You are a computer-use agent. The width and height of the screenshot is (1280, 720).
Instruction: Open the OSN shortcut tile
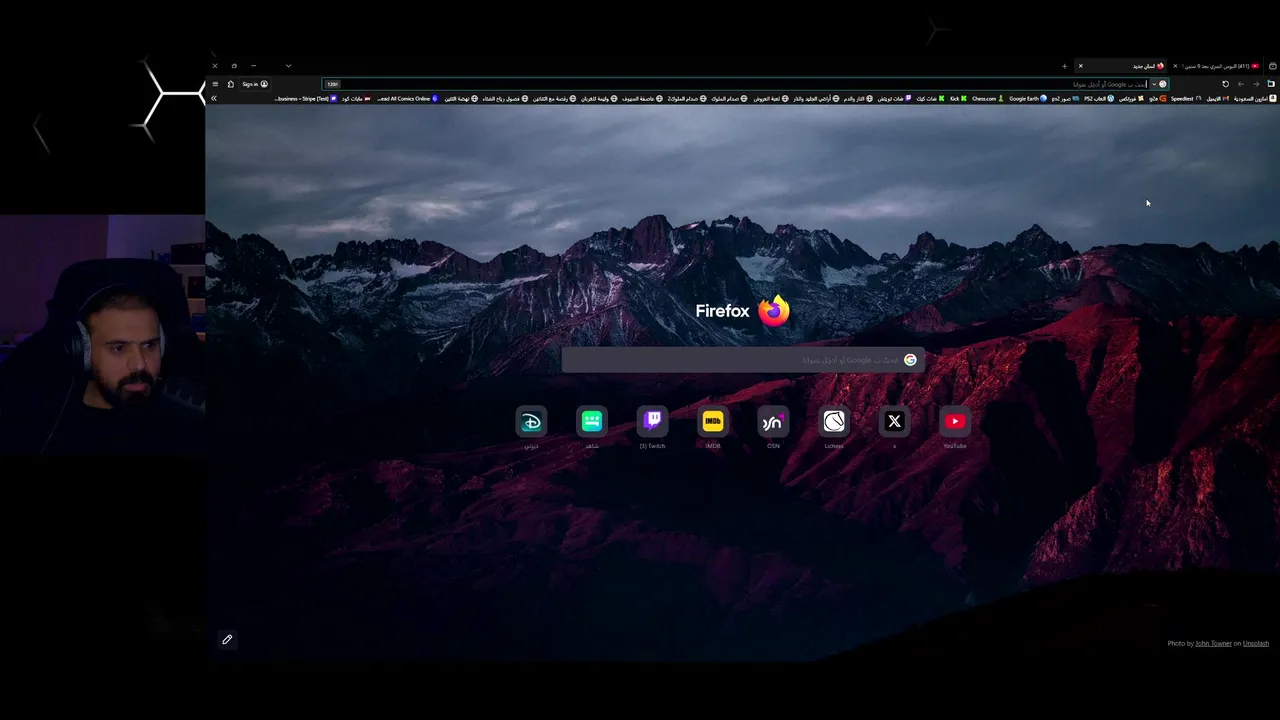(x=773, y=422)
